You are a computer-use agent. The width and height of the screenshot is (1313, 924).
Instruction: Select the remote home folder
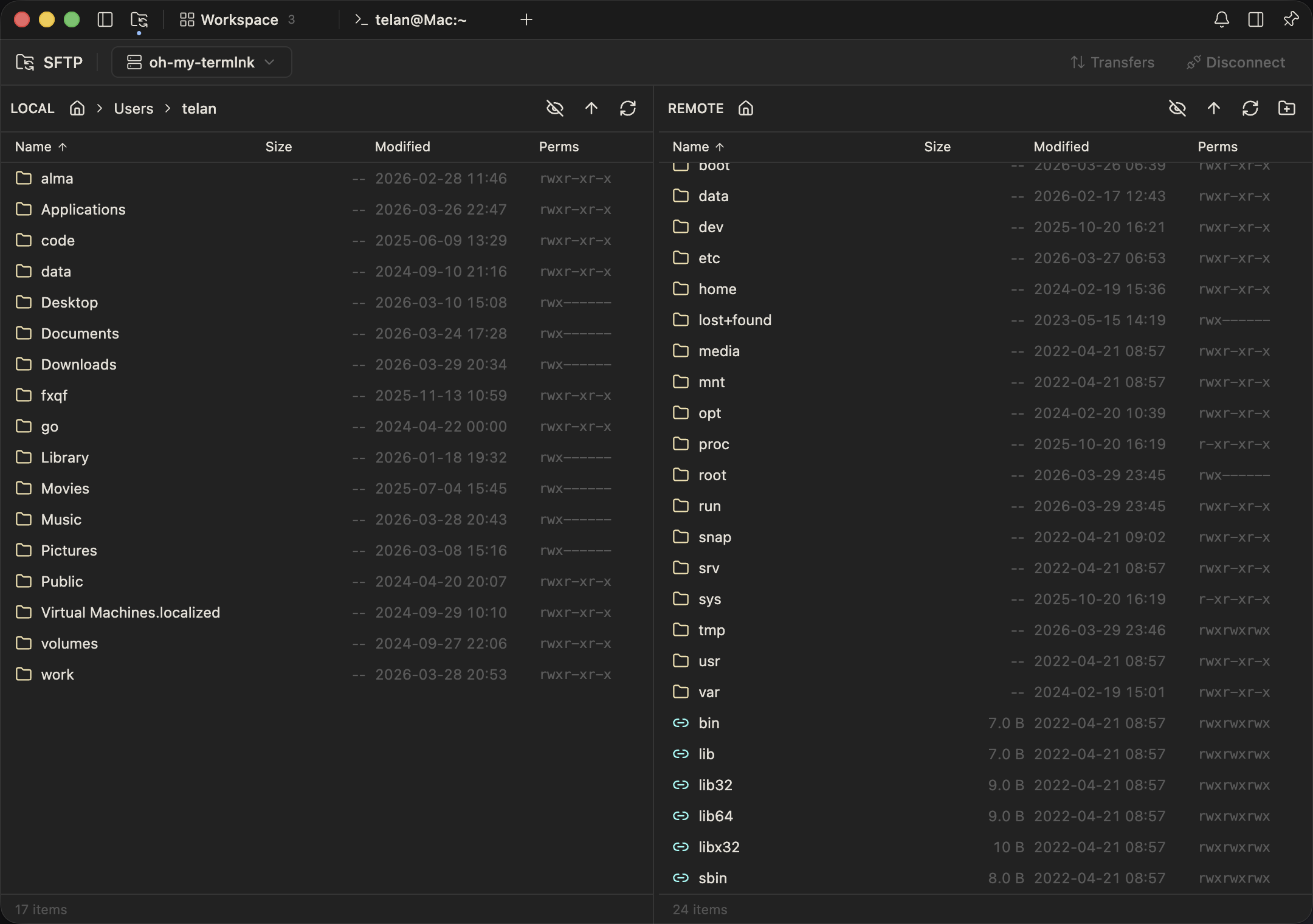click(x=985, y=289)
